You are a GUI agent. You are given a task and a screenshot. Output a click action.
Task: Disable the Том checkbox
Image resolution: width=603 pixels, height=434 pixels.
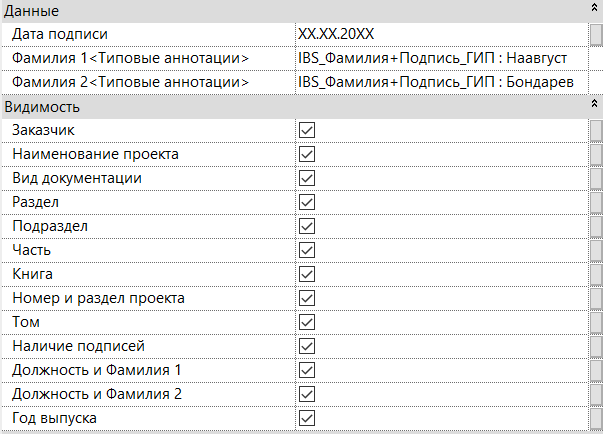pos(307,322)
